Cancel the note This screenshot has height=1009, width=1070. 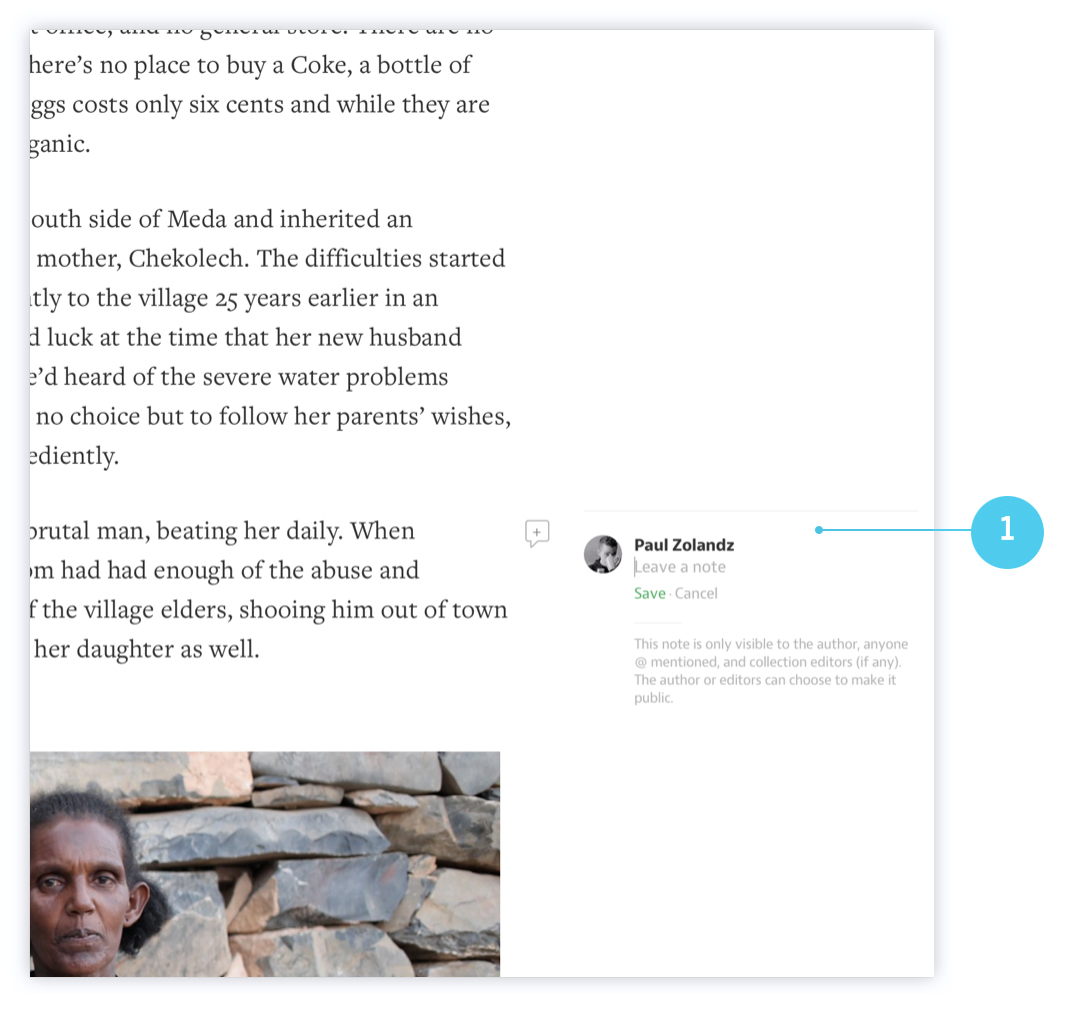(696, 593)
